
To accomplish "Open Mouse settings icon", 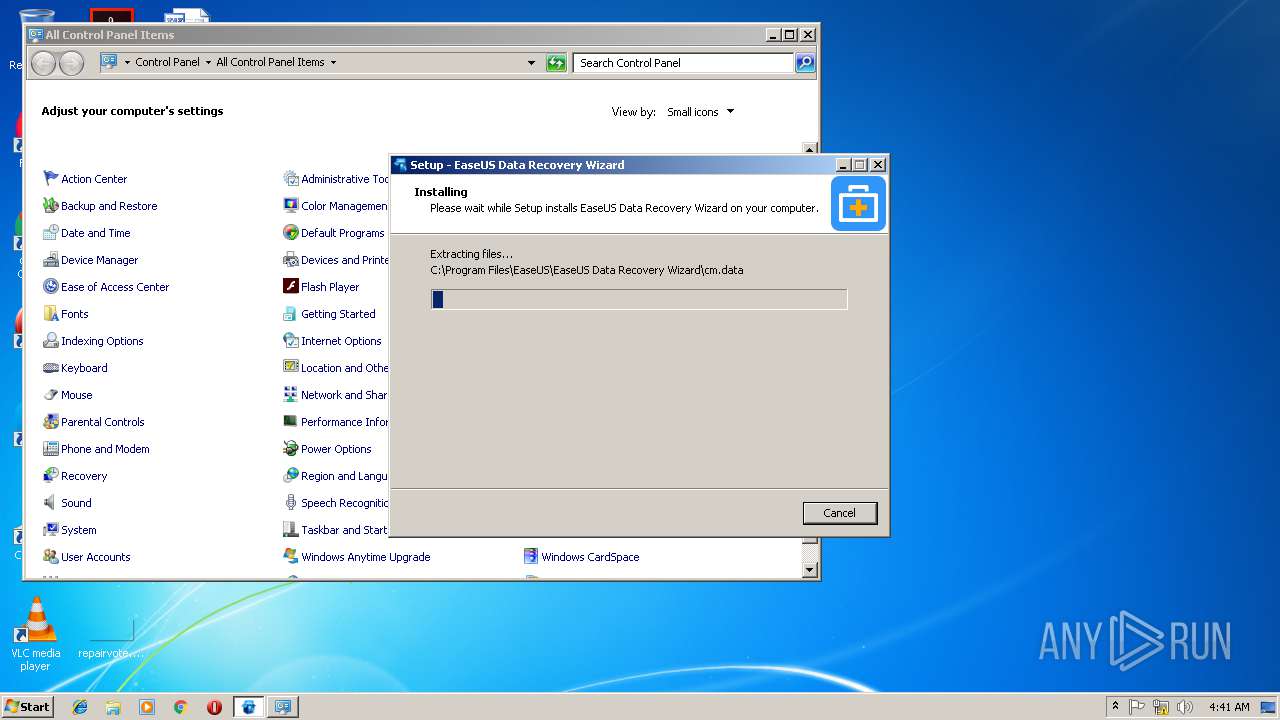I will [x=51, y=394].
